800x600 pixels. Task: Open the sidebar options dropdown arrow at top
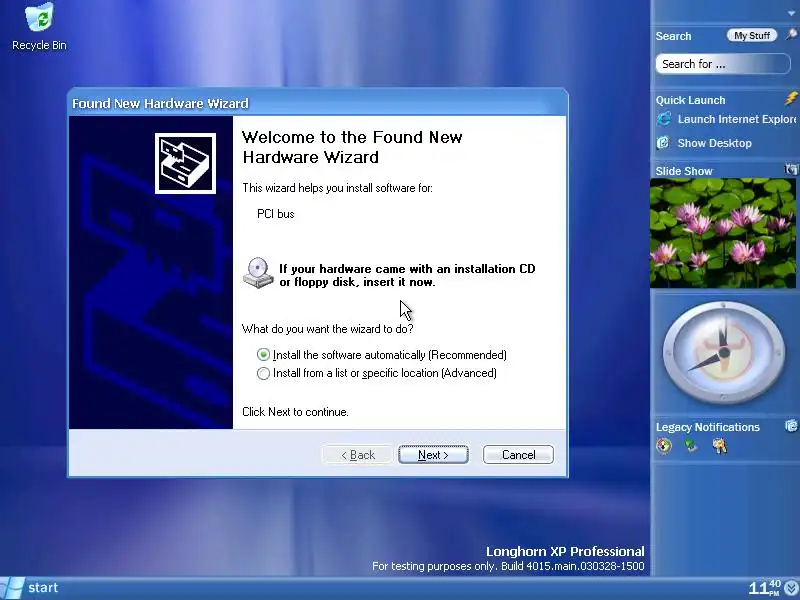click(791, 14)
